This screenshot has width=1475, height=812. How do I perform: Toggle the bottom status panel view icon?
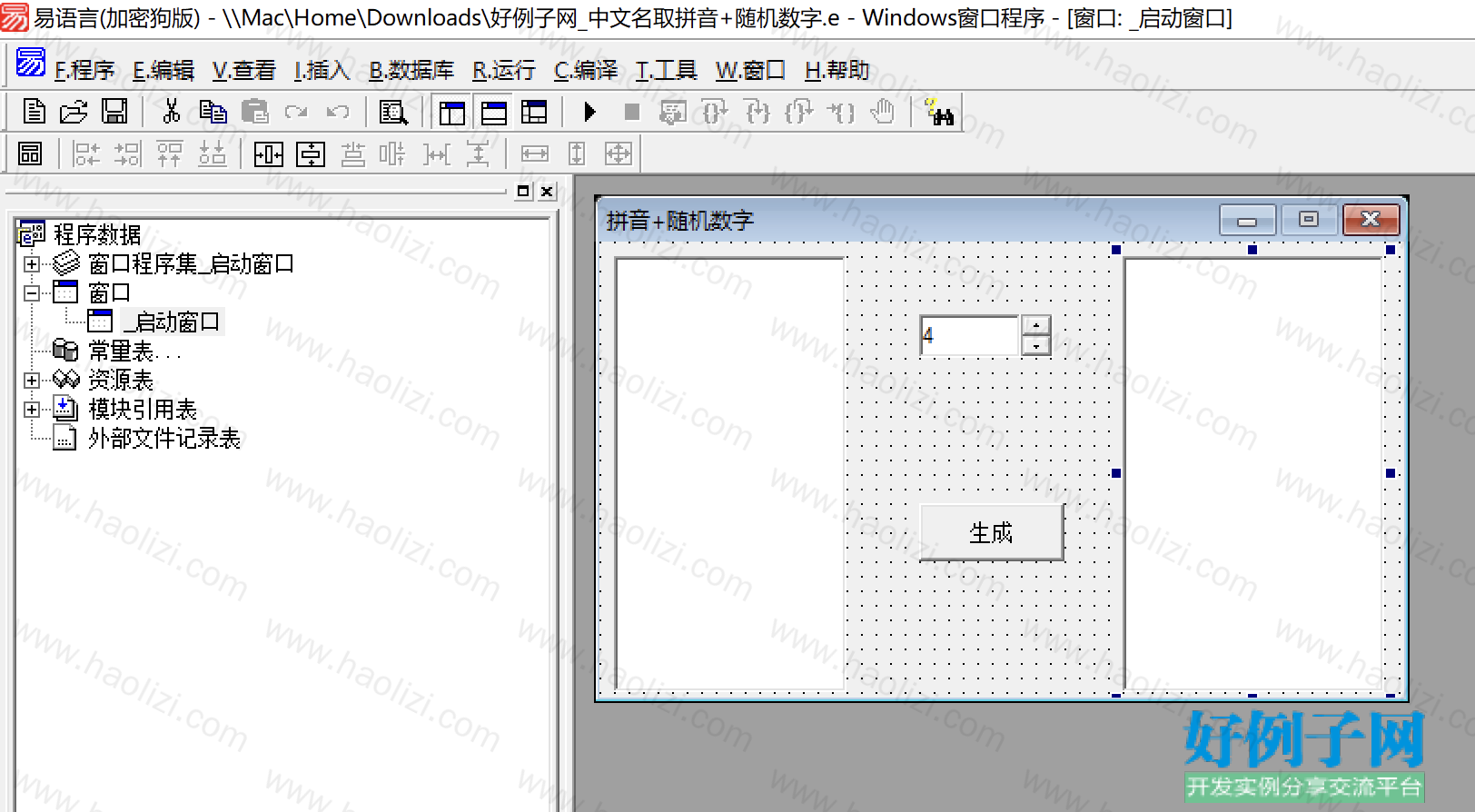coord(494,112)
